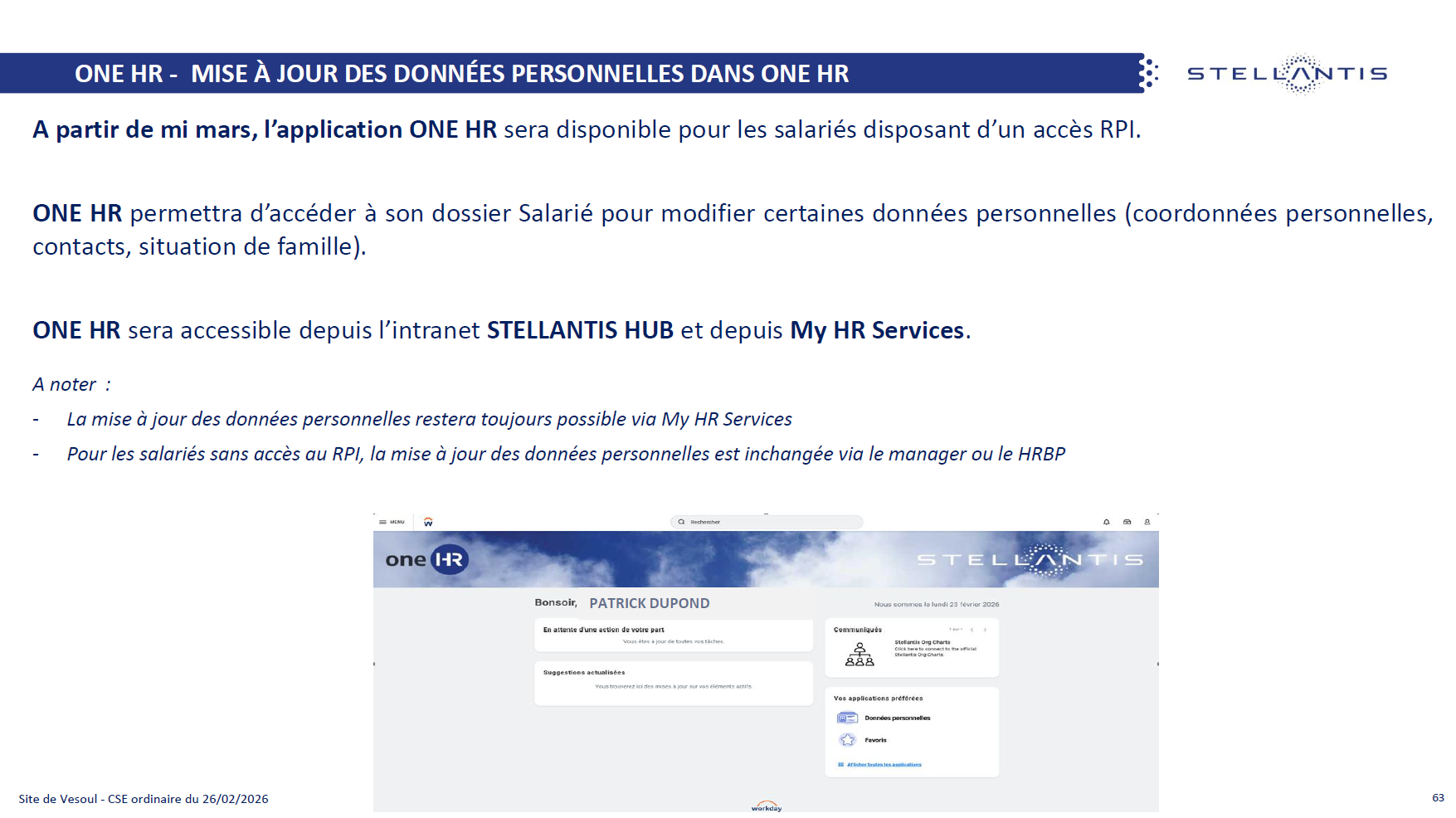This screenshot has width=1456, height=818.
Task: Click Afficher toutes les applications link
Action: coord(884,764)
